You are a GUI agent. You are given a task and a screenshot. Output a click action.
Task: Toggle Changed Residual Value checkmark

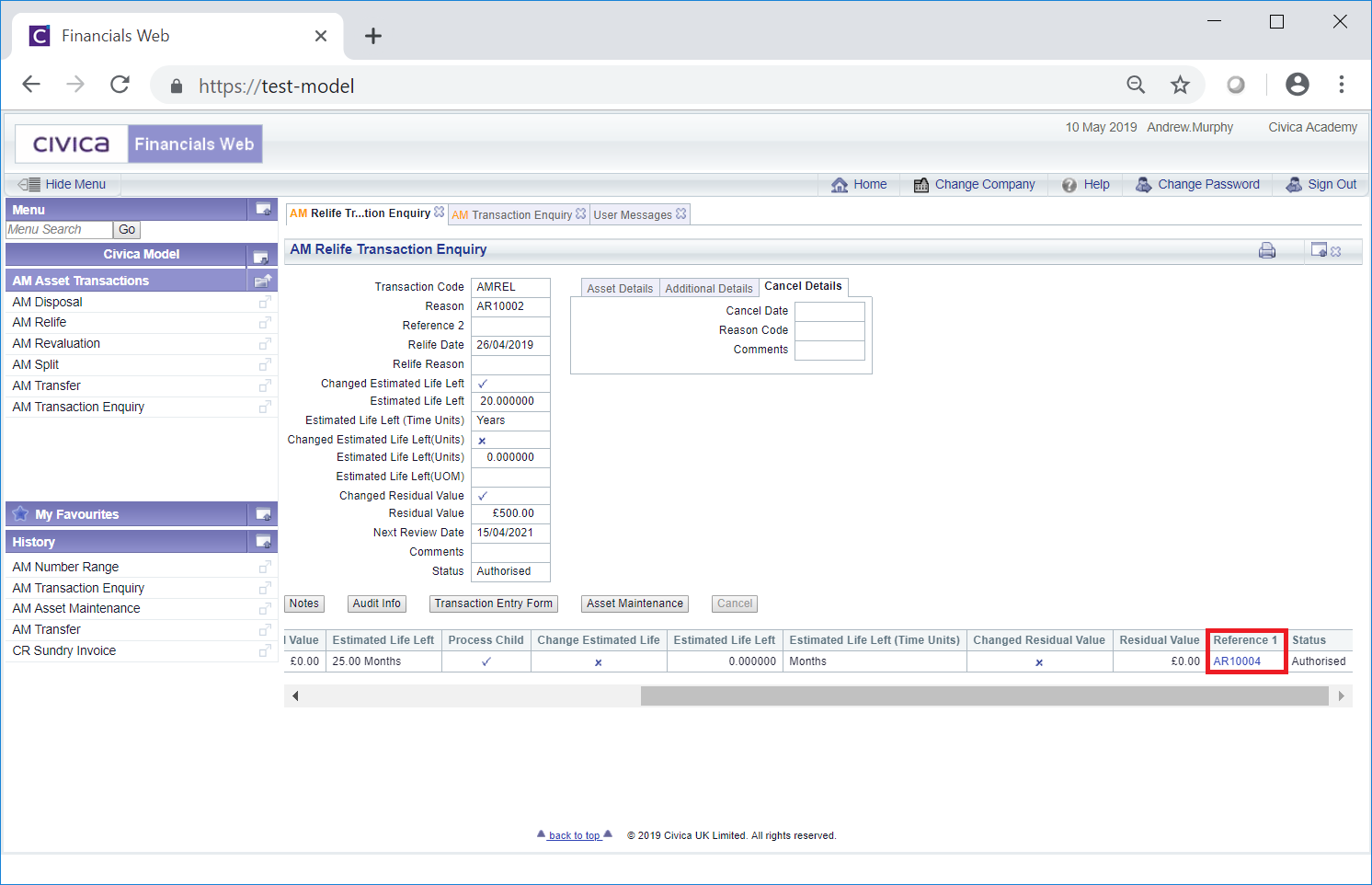coord(483,496)
